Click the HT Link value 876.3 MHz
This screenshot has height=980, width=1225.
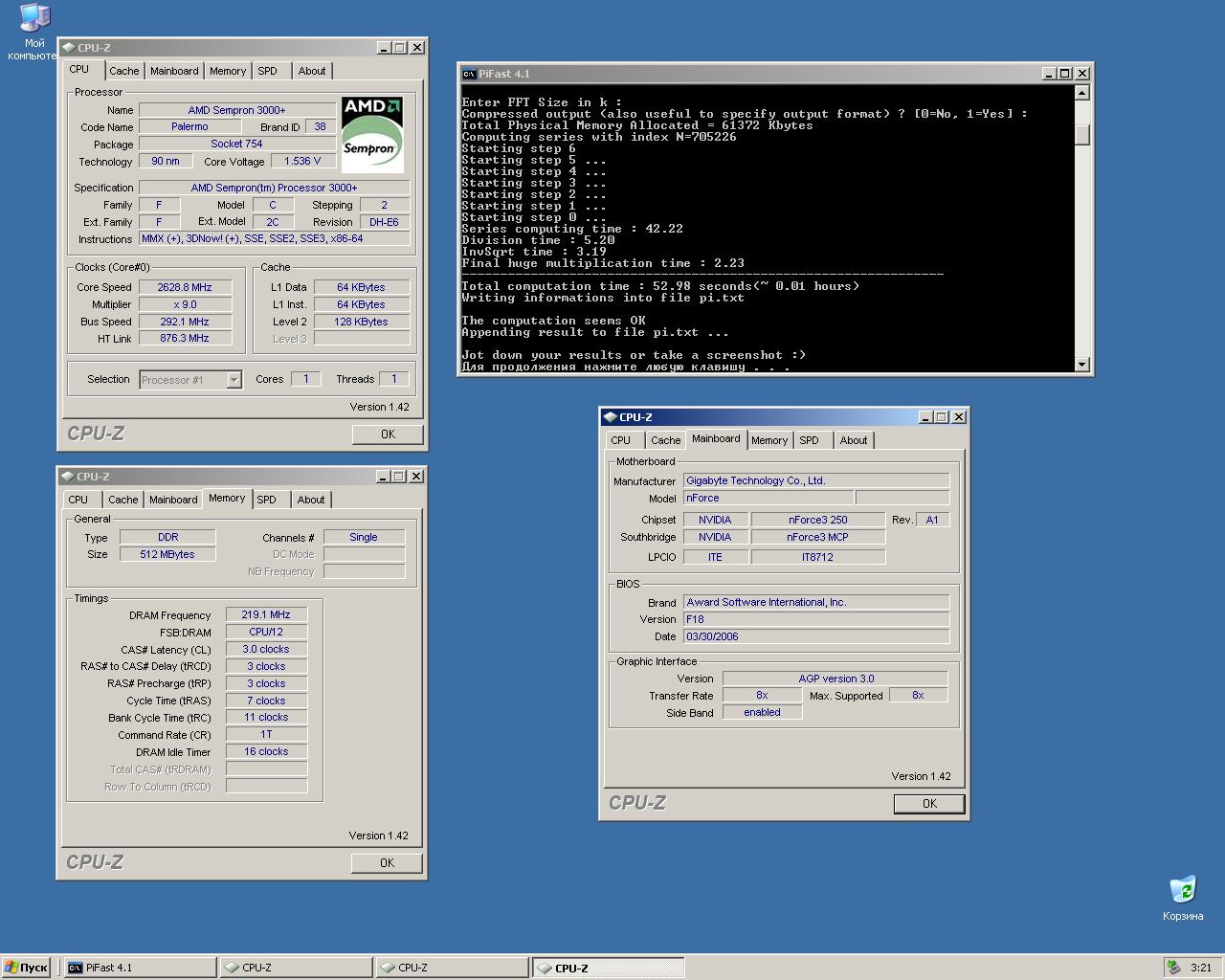(186, 338)
